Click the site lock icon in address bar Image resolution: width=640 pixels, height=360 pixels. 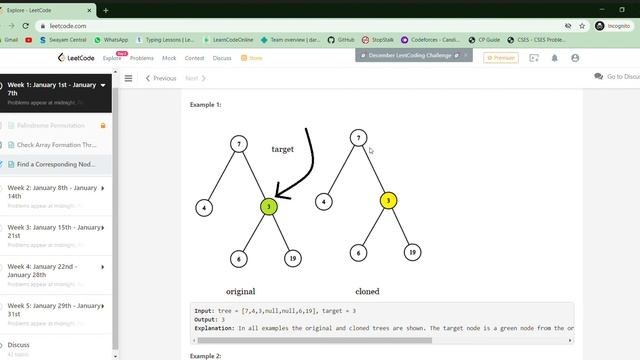pos(42,26)
